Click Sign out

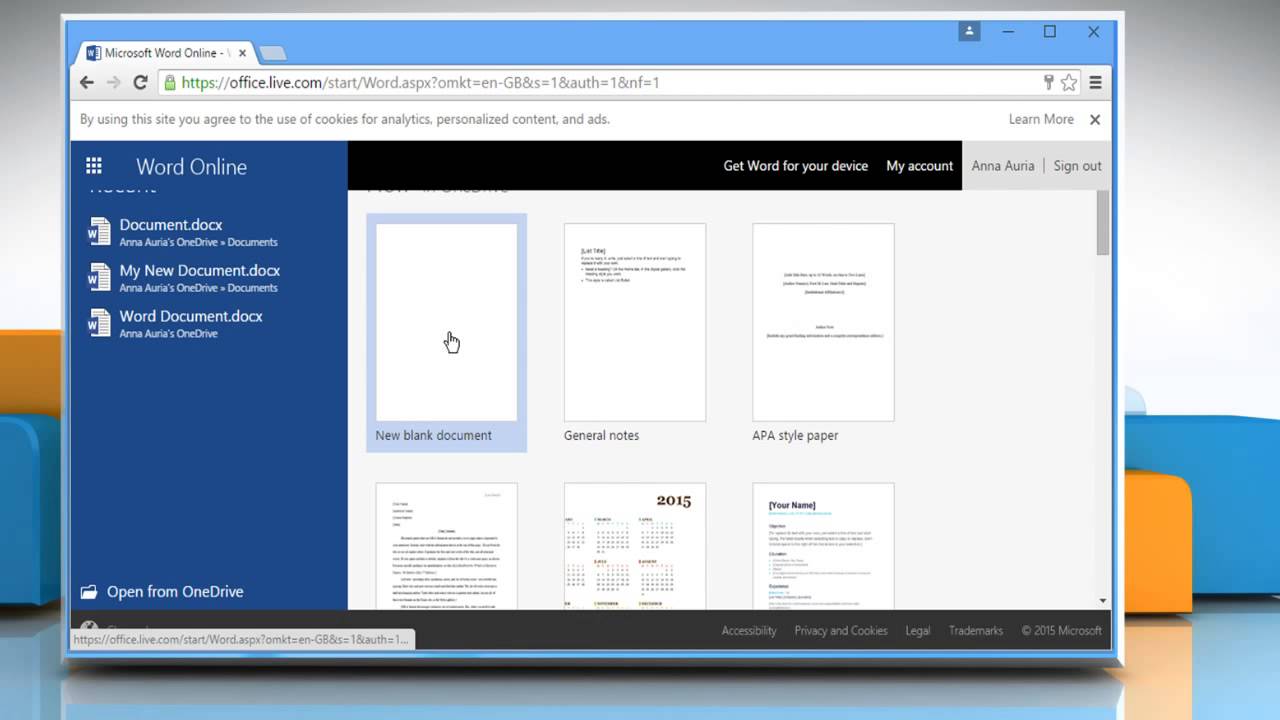(x=1077, y=166)
